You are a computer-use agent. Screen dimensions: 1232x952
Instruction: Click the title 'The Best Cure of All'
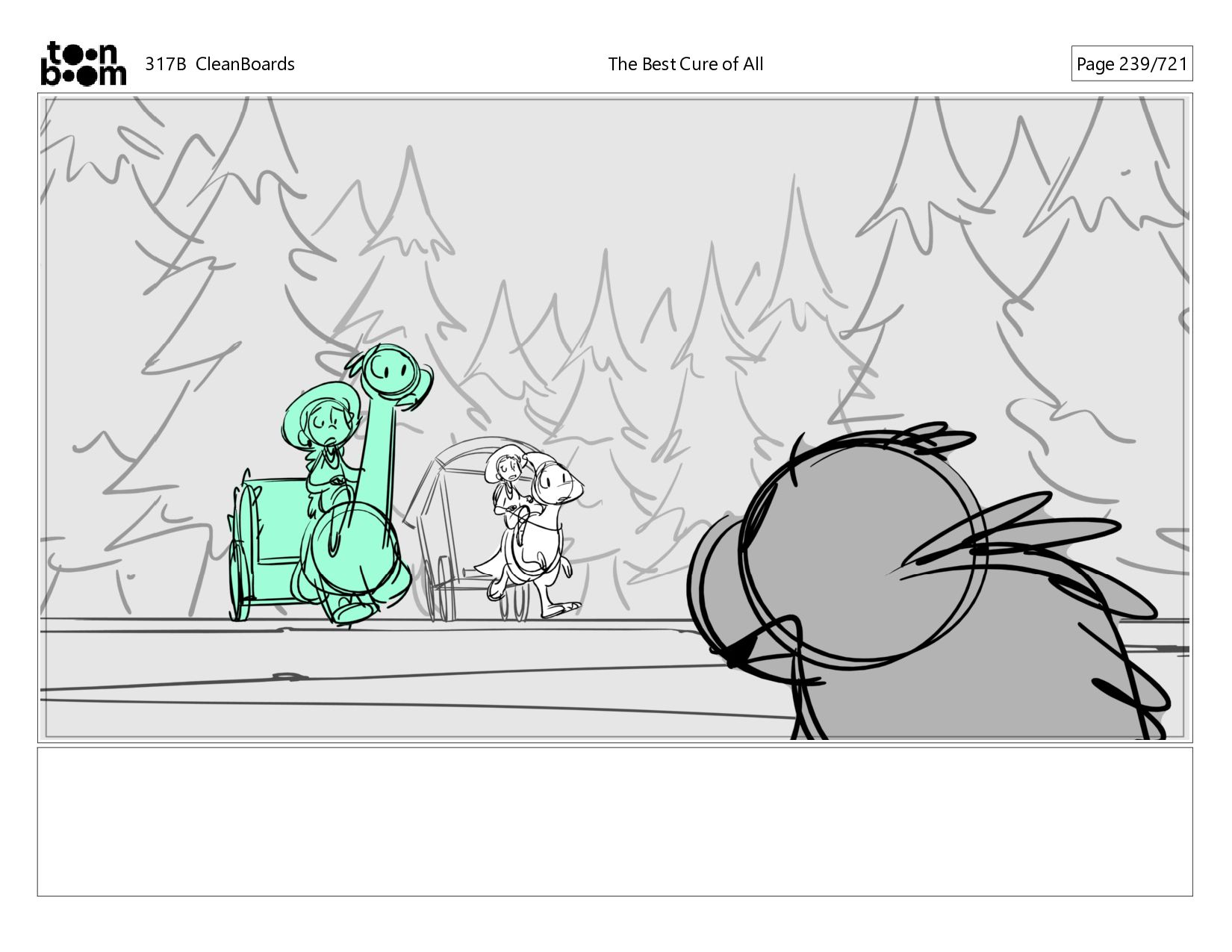(685, 64)
